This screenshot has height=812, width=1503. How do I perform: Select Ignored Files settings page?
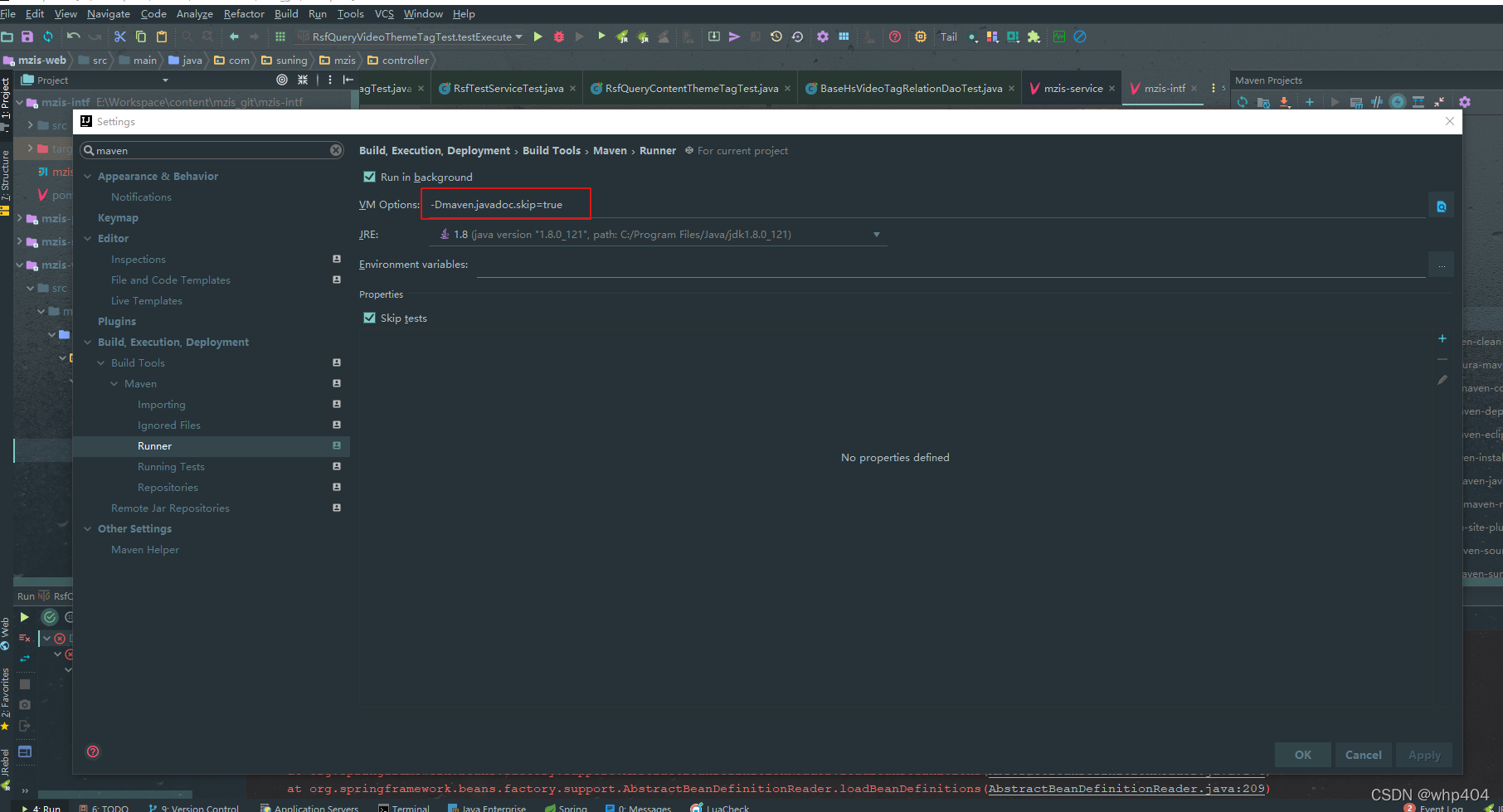(169, 425)
